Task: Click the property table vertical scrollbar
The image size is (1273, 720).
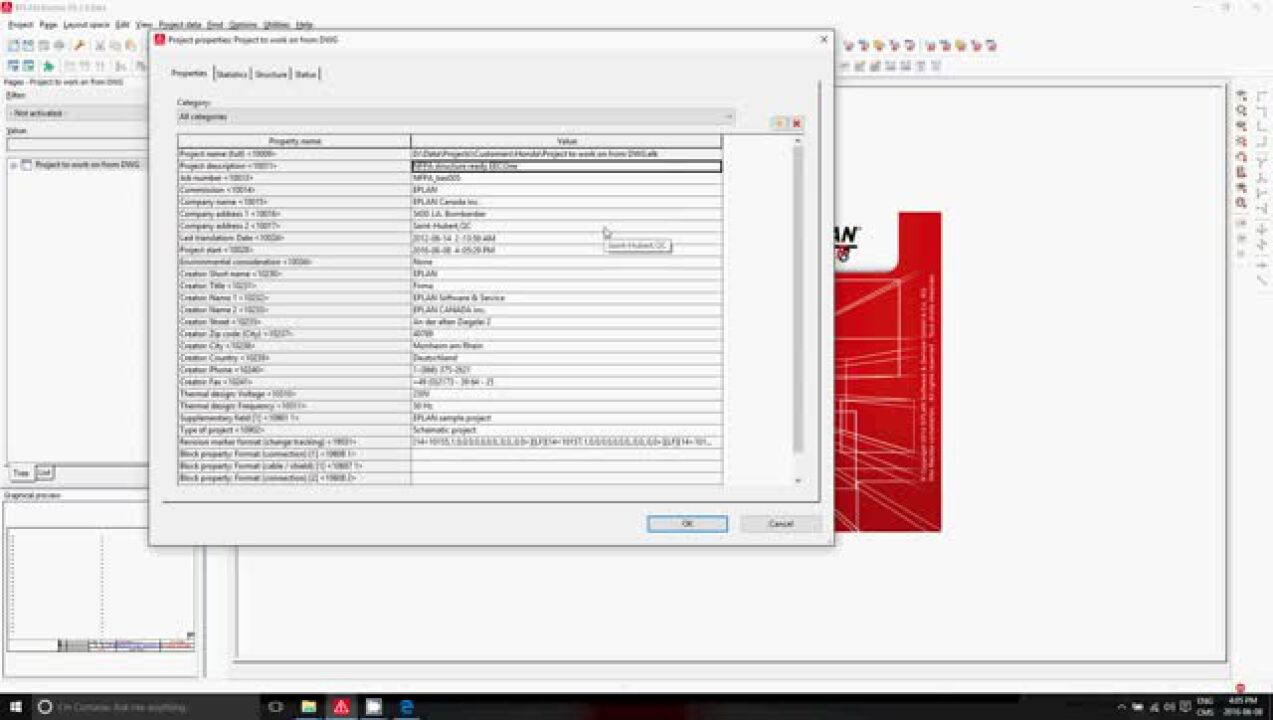Action: pyautogui.click(x=797, y=300)
